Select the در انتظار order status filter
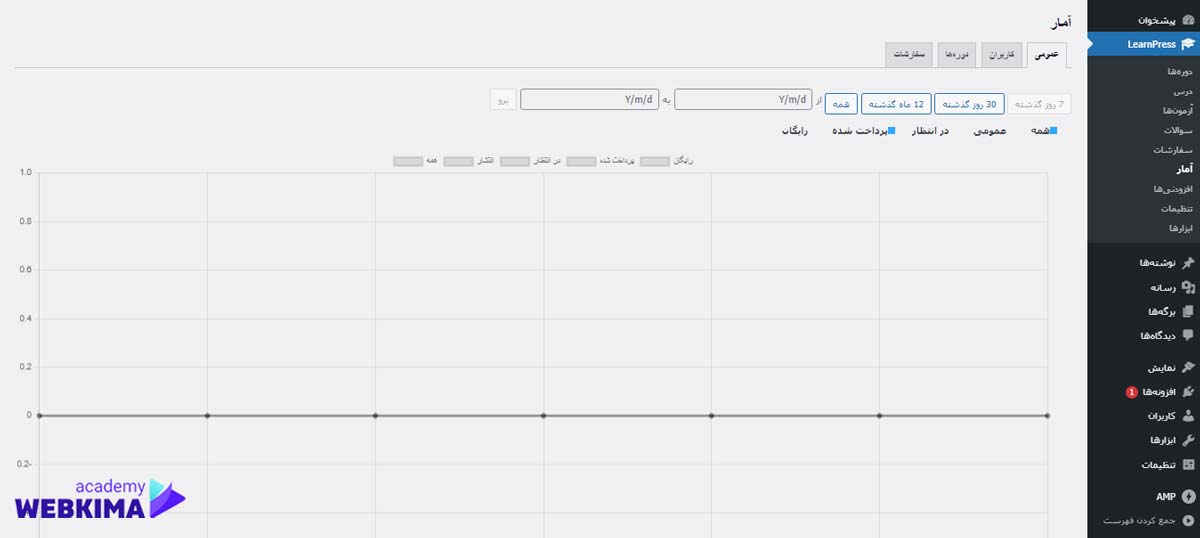 tap(930, 131)
